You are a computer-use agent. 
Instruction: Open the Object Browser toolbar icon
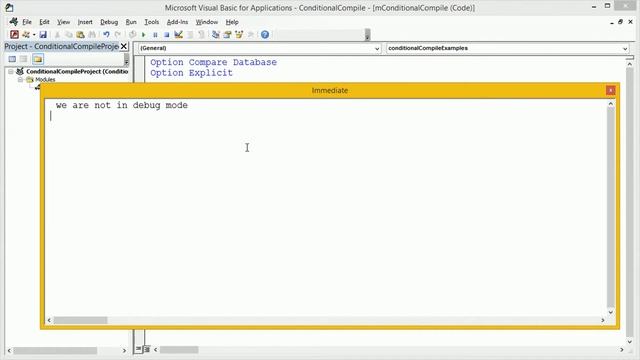[239, 35]
